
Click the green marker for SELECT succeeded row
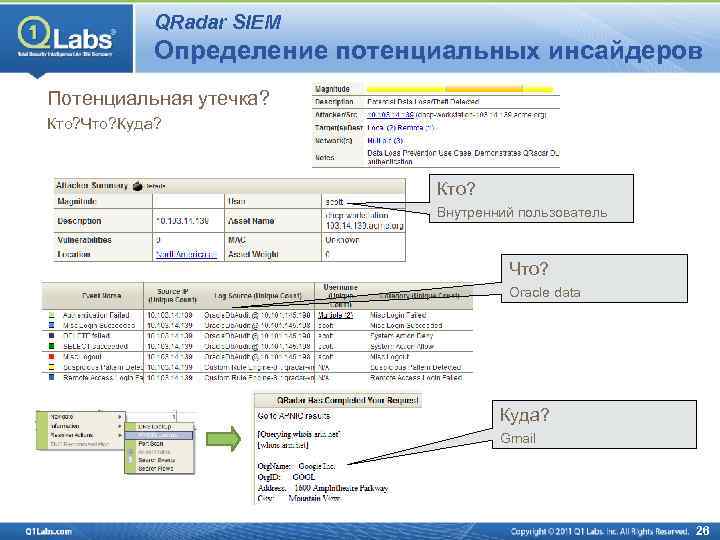[x=51, y=346]
